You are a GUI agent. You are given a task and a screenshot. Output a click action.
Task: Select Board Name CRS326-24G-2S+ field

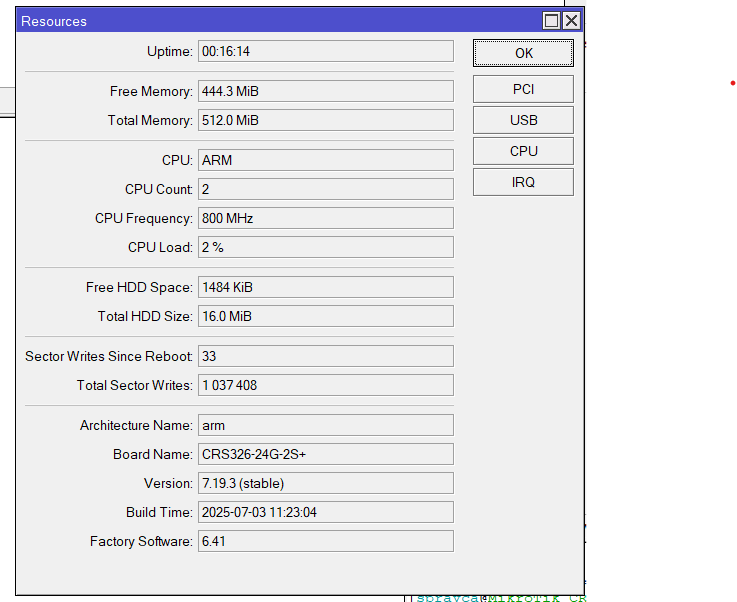(326, 454)
